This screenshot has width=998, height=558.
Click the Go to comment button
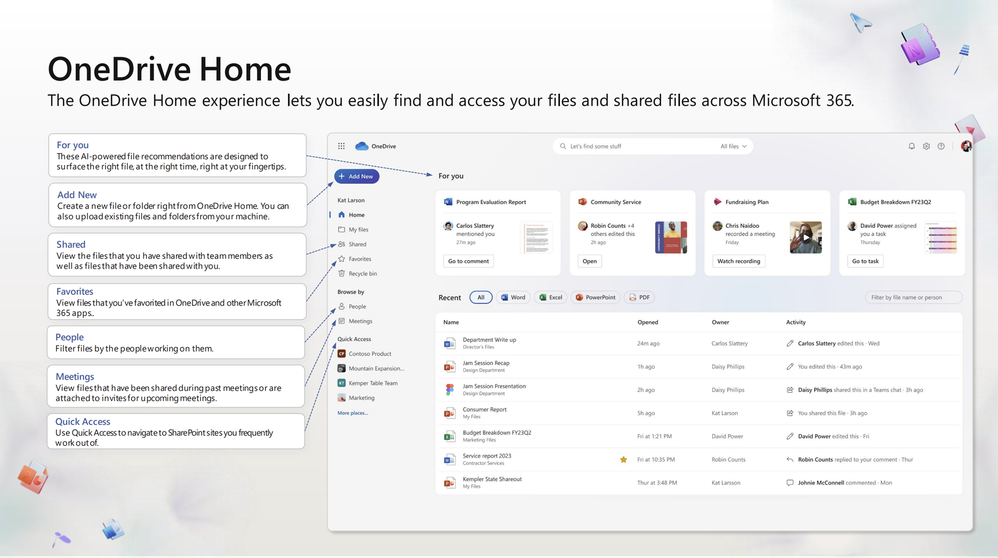pos(468,261)
